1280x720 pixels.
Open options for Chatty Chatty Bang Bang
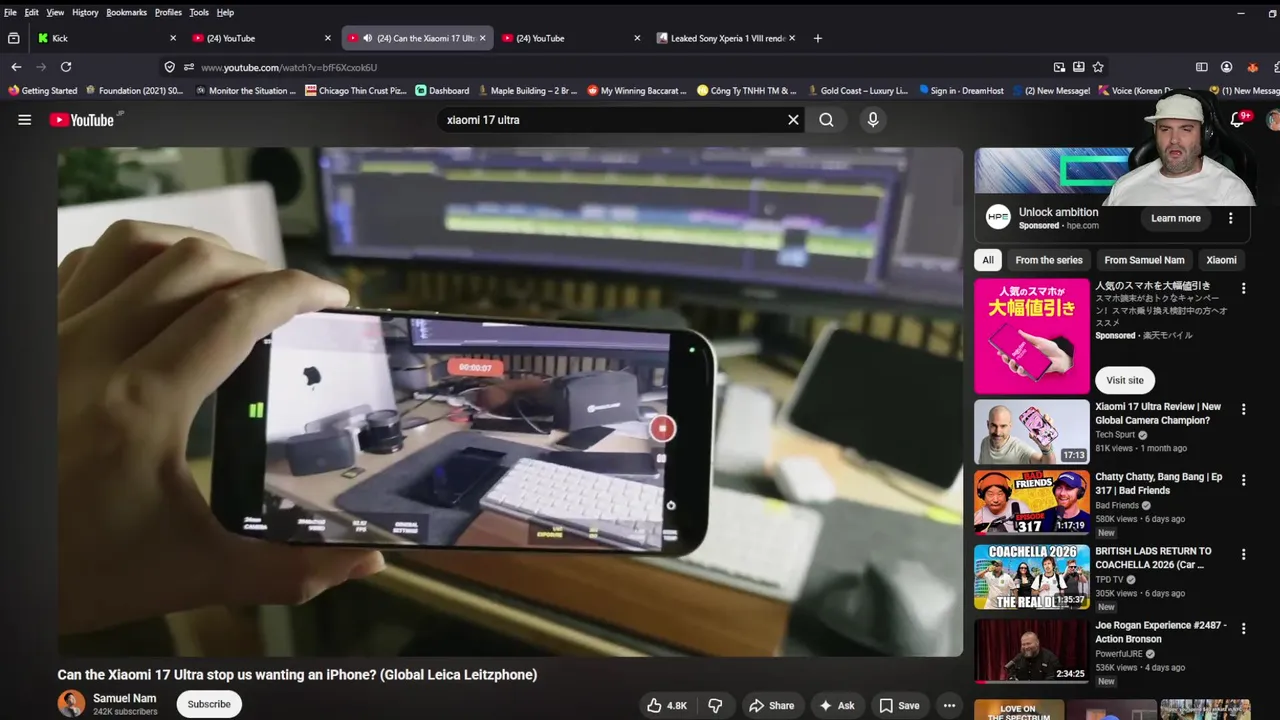click(x=1243, y=479)
